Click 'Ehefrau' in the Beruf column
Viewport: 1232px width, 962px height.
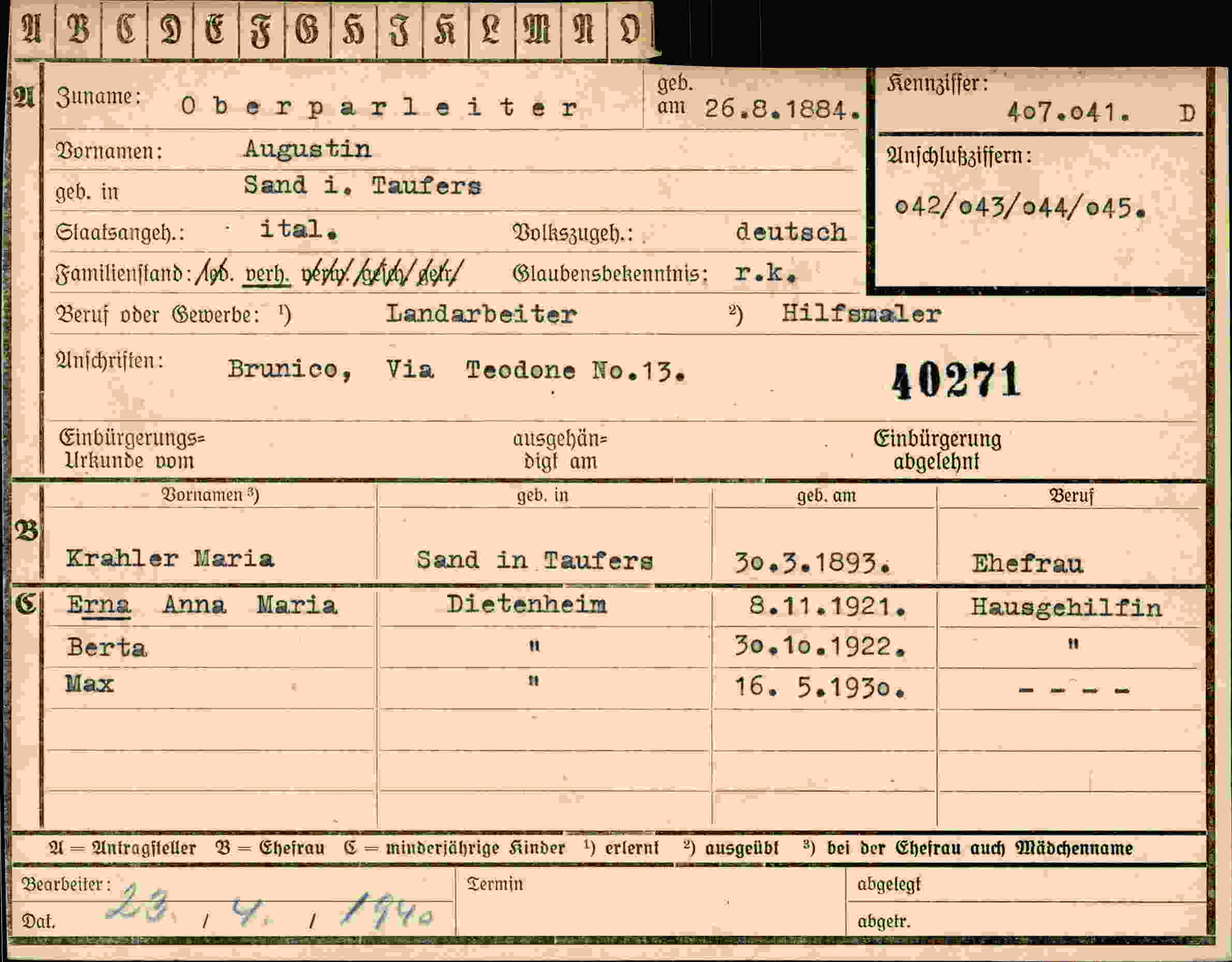(x=1027, y=564)
